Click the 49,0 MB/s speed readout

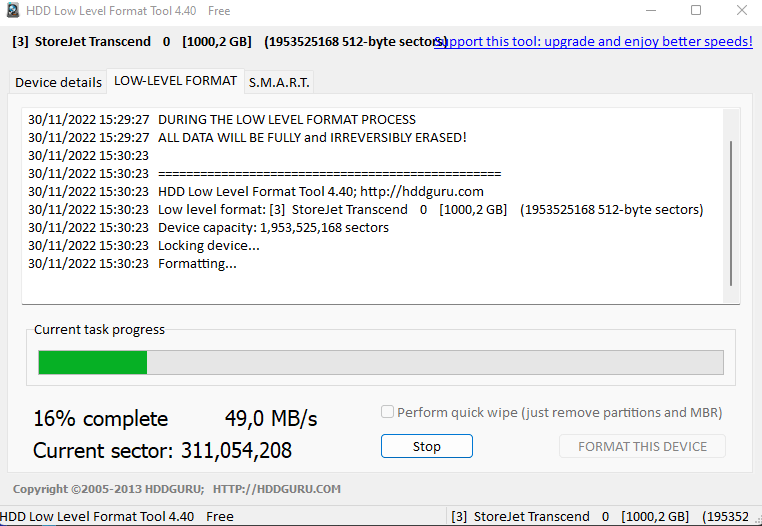click(270, 418)
